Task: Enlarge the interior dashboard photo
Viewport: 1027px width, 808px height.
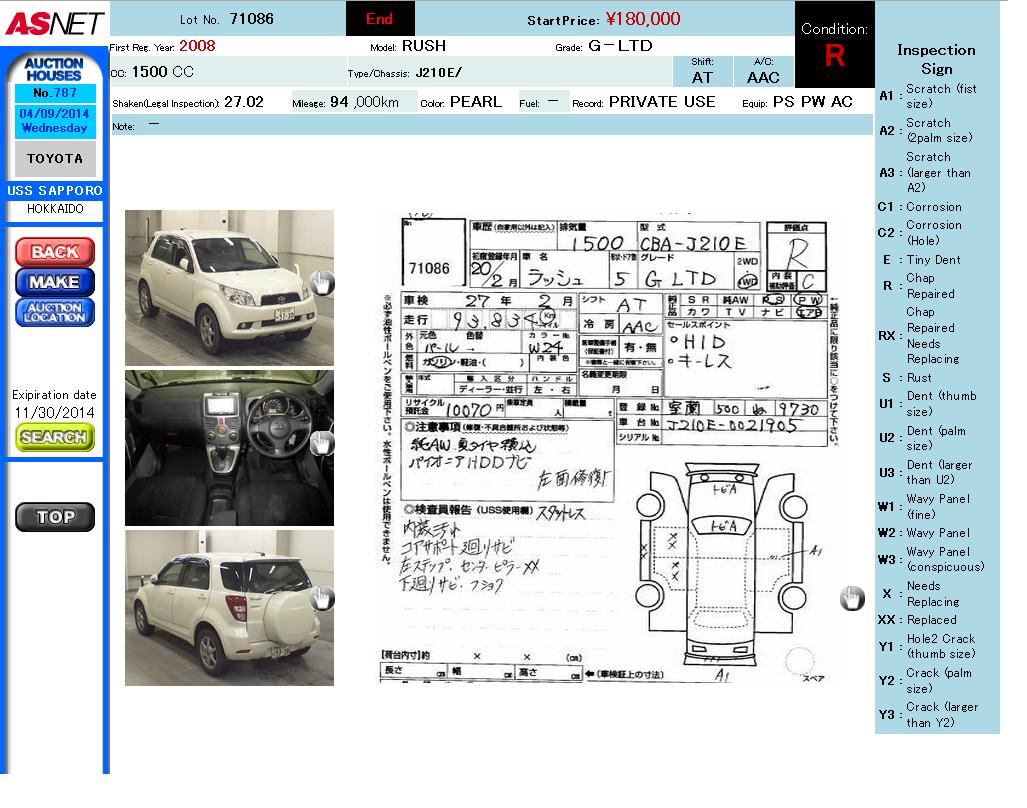Action: 229,448
